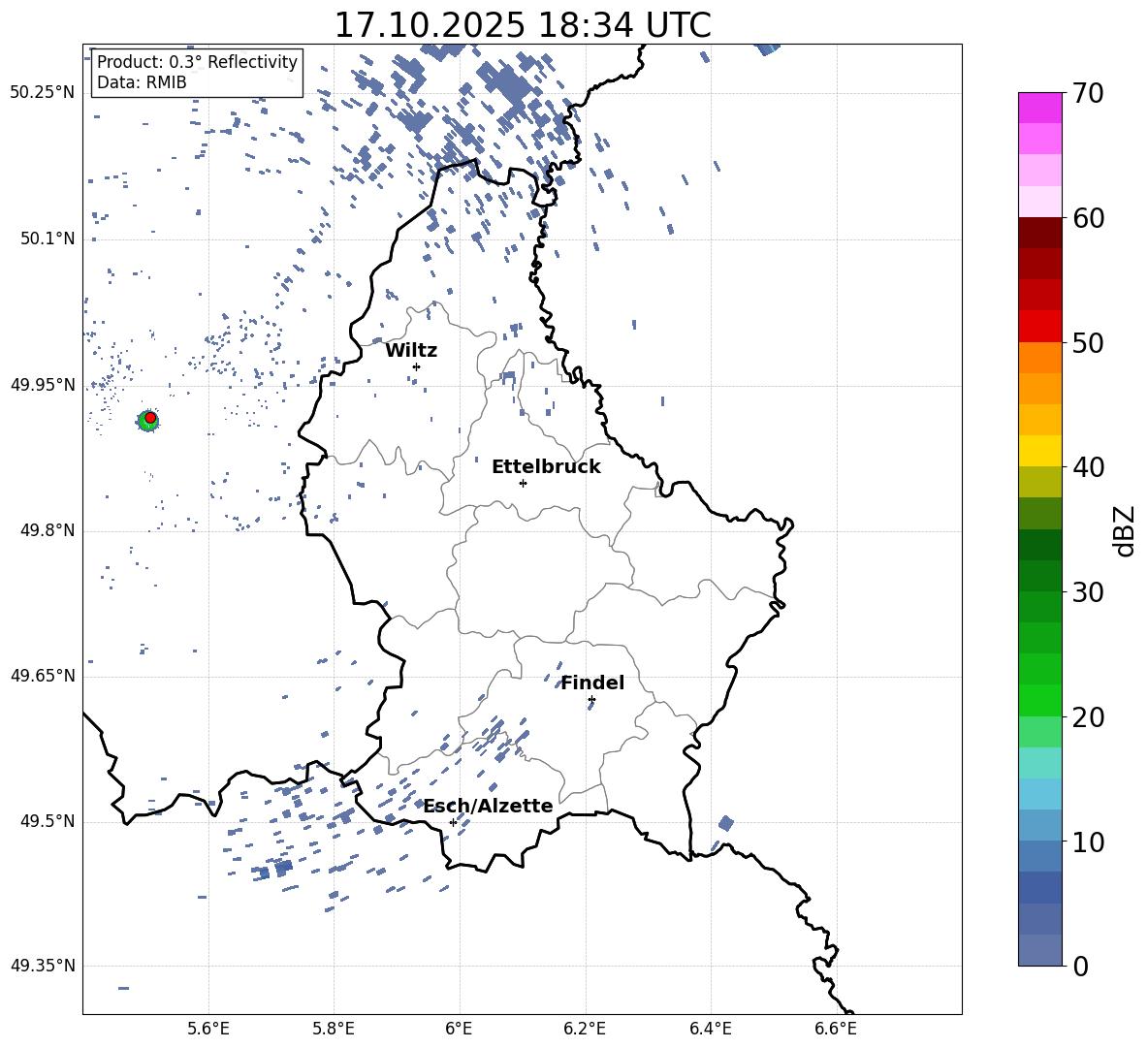Viewport: 1148px width, 1048px height.
Task: Select the Ettelbruck city label
Action: (x=546, y=467)
